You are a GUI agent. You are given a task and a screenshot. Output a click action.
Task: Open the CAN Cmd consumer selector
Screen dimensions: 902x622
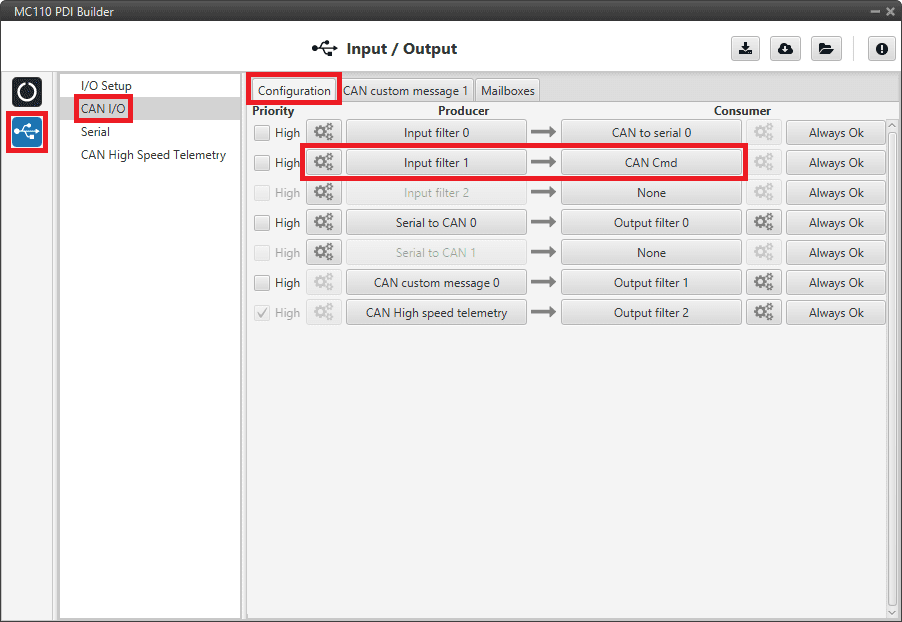click(x=651, y=163)
